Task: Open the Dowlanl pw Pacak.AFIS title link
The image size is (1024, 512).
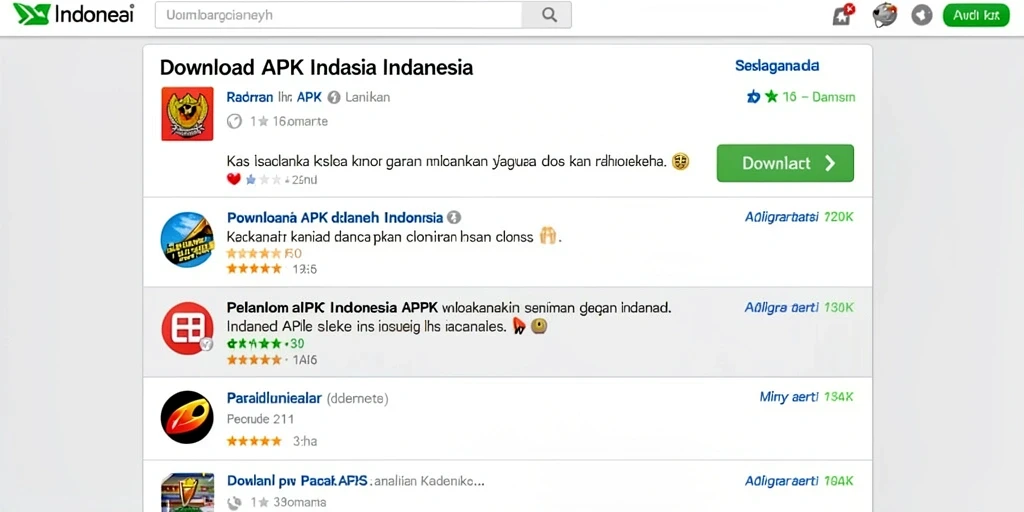Action: coord(297,481)
